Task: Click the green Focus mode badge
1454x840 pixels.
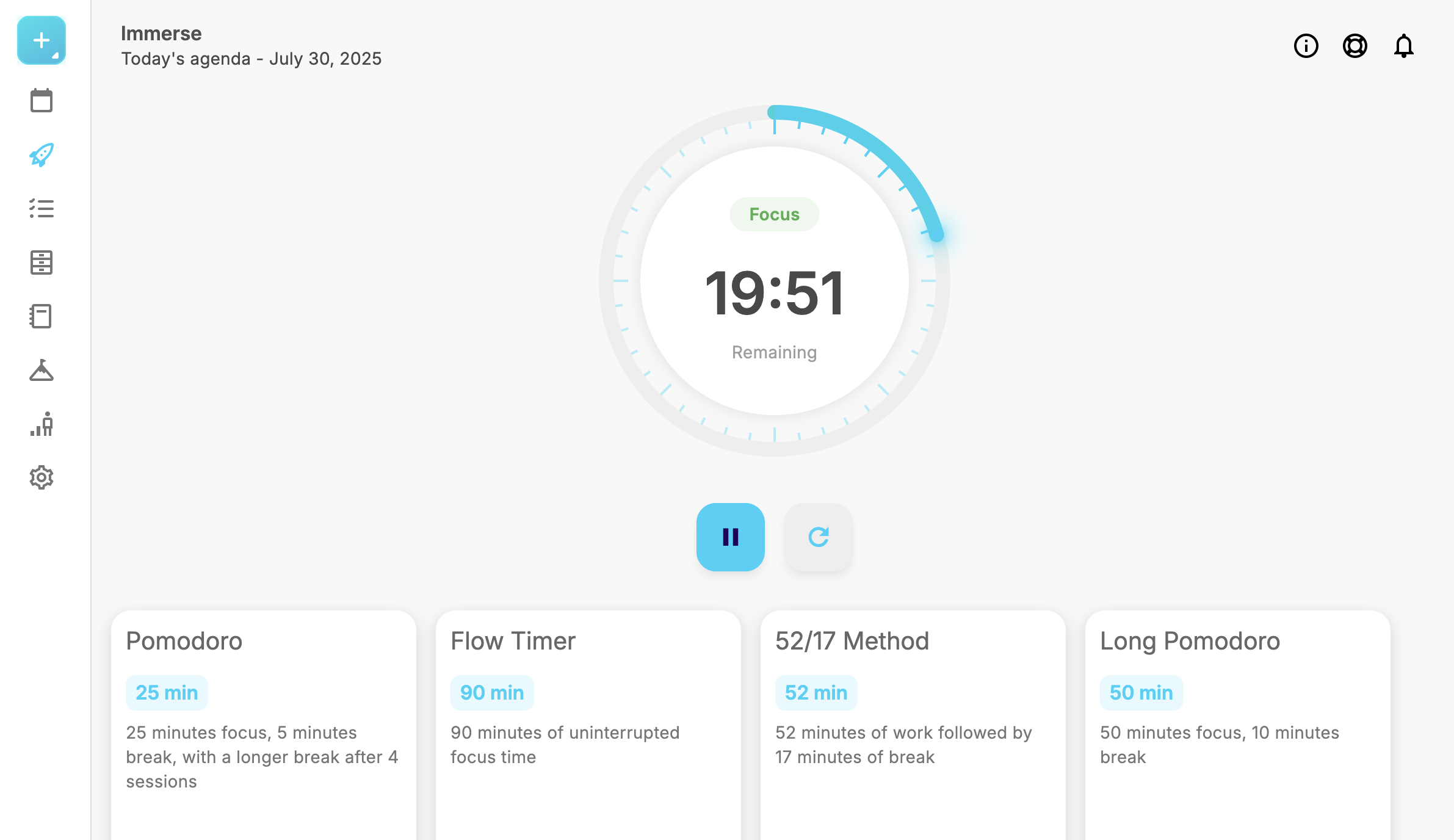Action: 775,214
